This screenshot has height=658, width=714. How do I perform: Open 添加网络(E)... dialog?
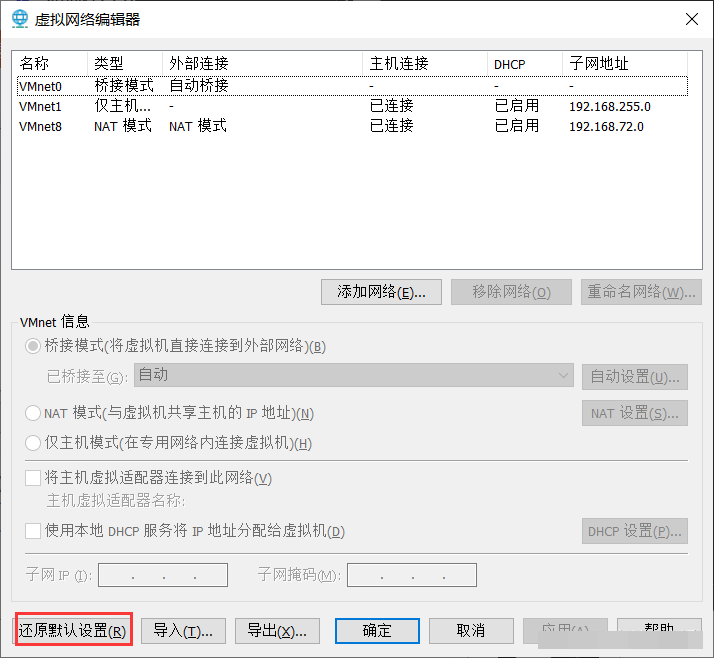pyautogui.click(x=381, y=292)
